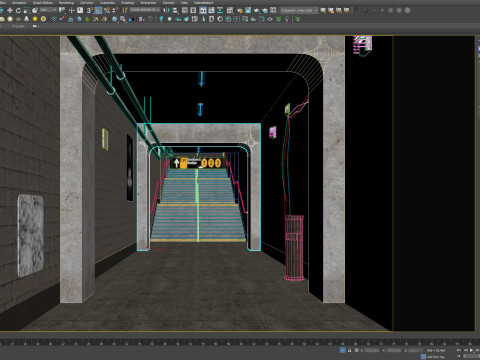This screenshot has height=360, width=480.
Task: Expand the project folder path dropdown
Action: (299, 10)
